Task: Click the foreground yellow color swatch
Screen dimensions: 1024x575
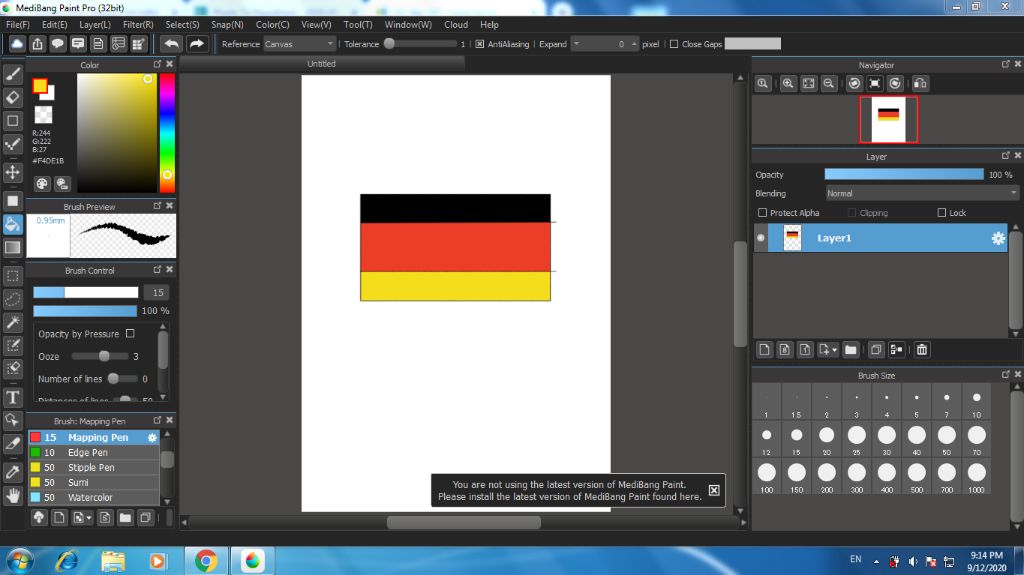Action: (x=40, y=86)
